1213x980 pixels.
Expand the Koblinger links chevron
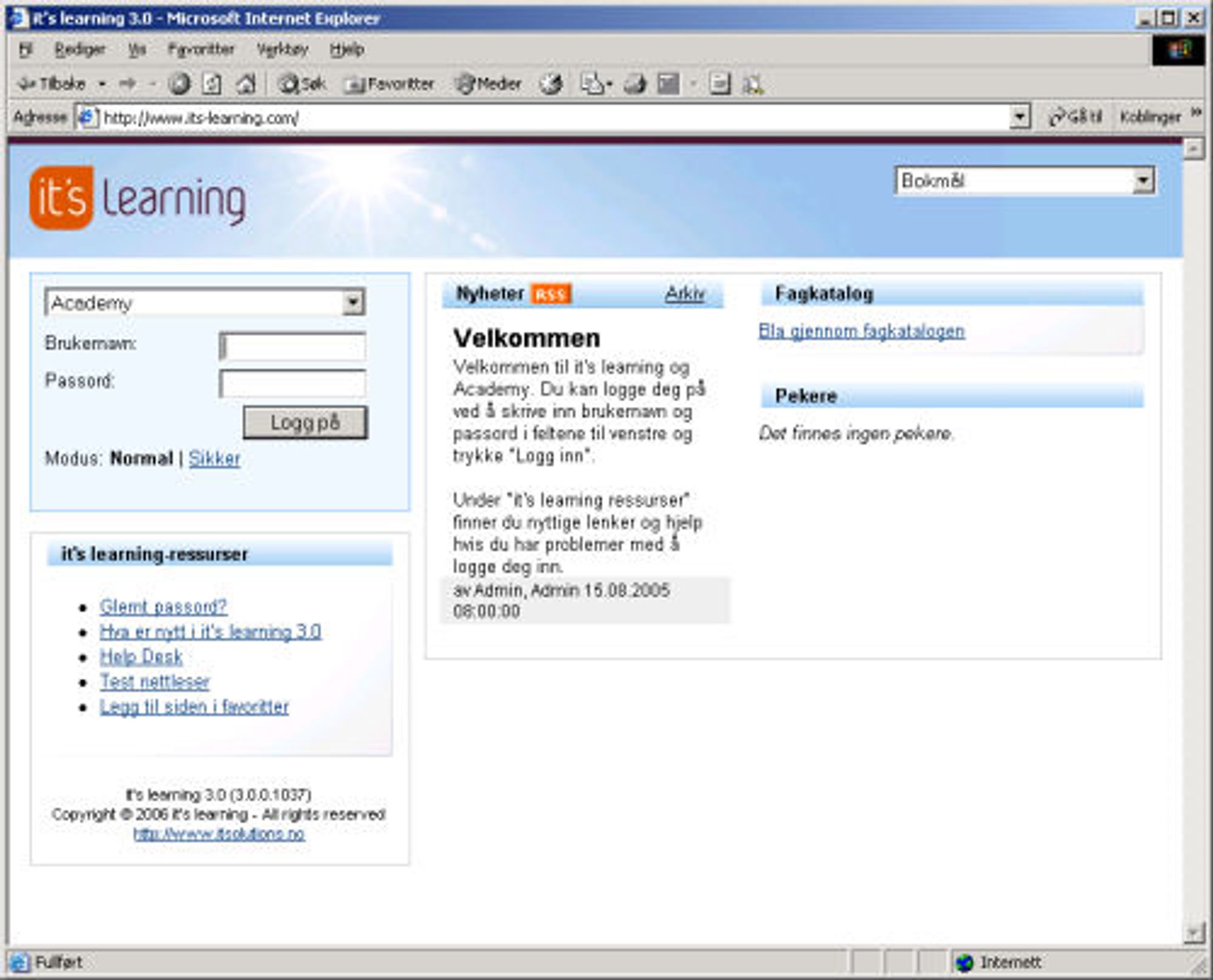point(1195,113)
